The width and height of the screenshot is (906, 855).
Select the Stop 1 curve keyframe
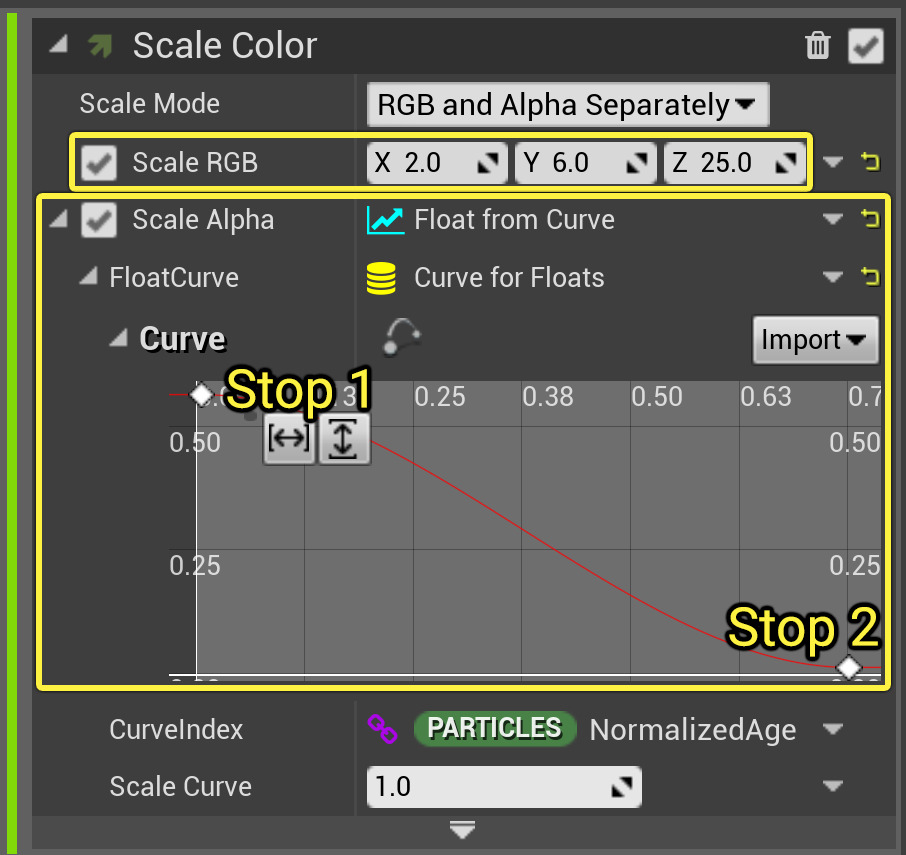[202, 394]
